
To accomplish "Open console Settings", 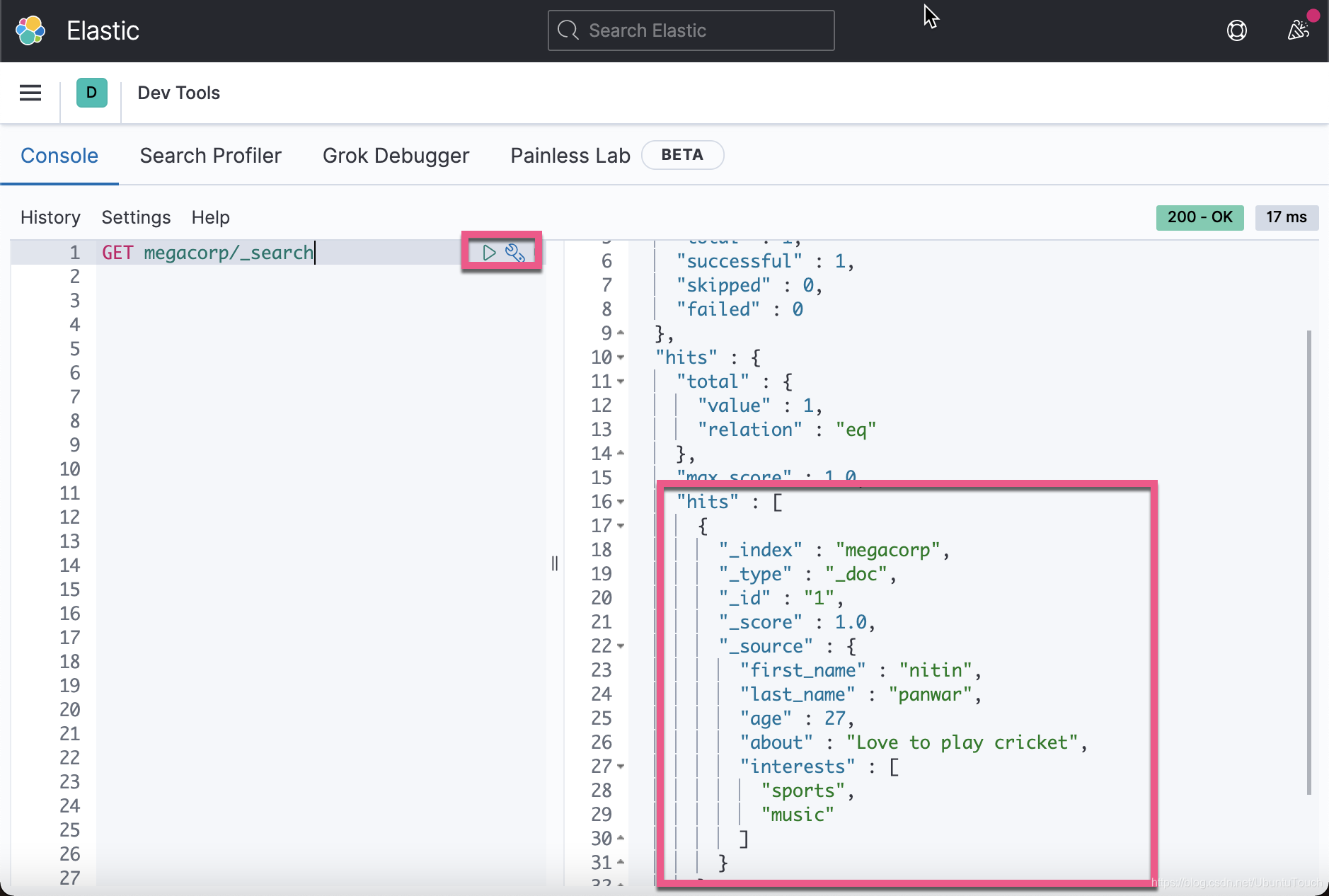I will click(136, 217).
